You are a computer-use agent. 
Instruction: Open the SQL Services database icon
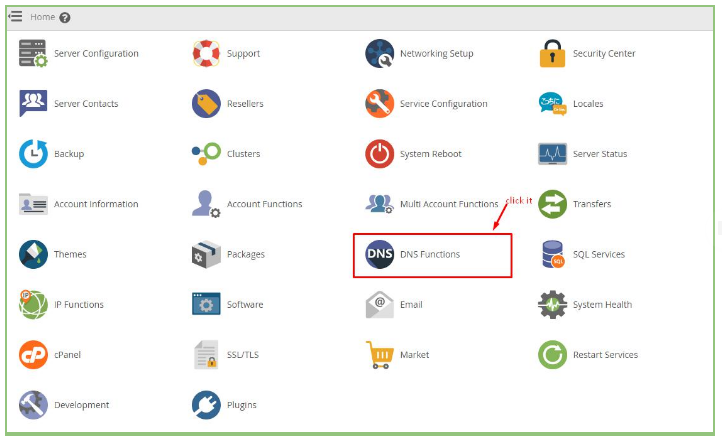pyautogui.click(x=552, y=254)
